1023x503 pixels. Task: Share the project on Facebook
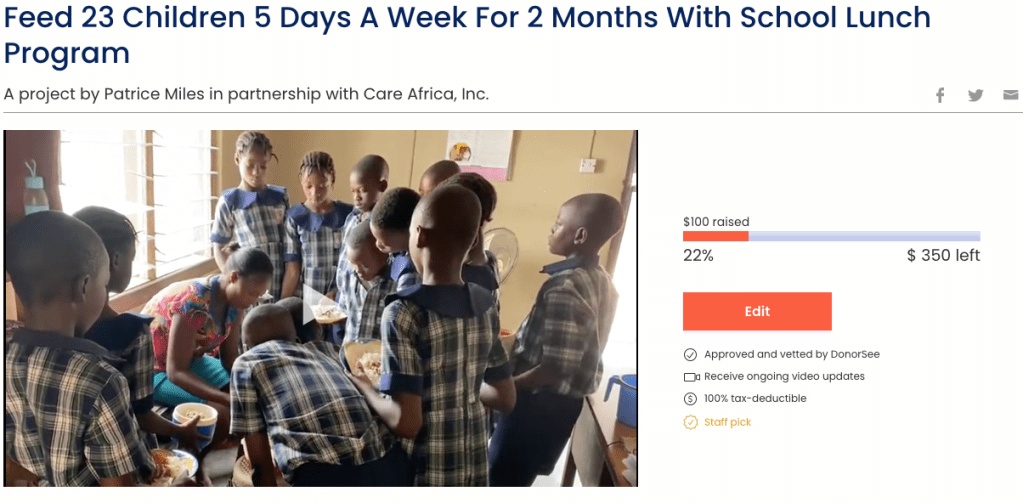(940, 95)
